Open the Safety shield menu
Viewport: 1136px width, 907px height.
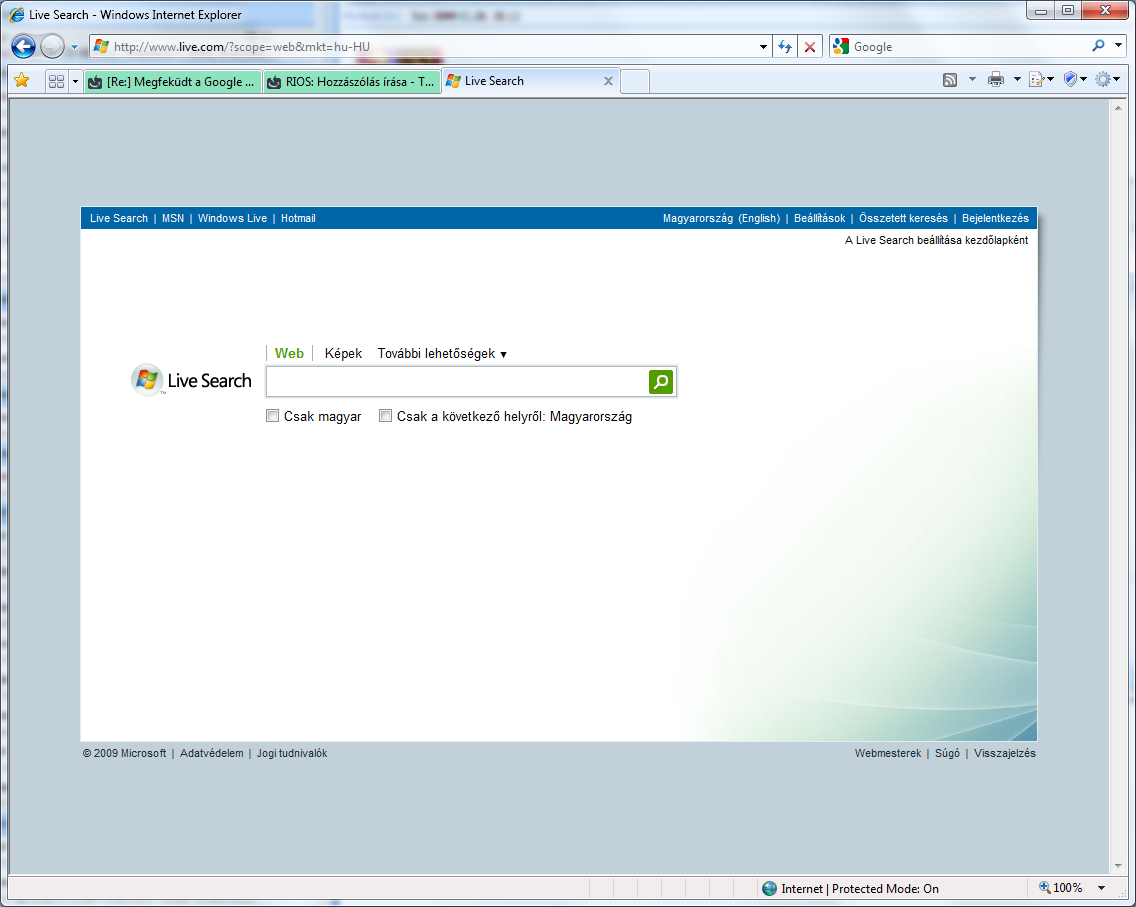(1075, 80)
